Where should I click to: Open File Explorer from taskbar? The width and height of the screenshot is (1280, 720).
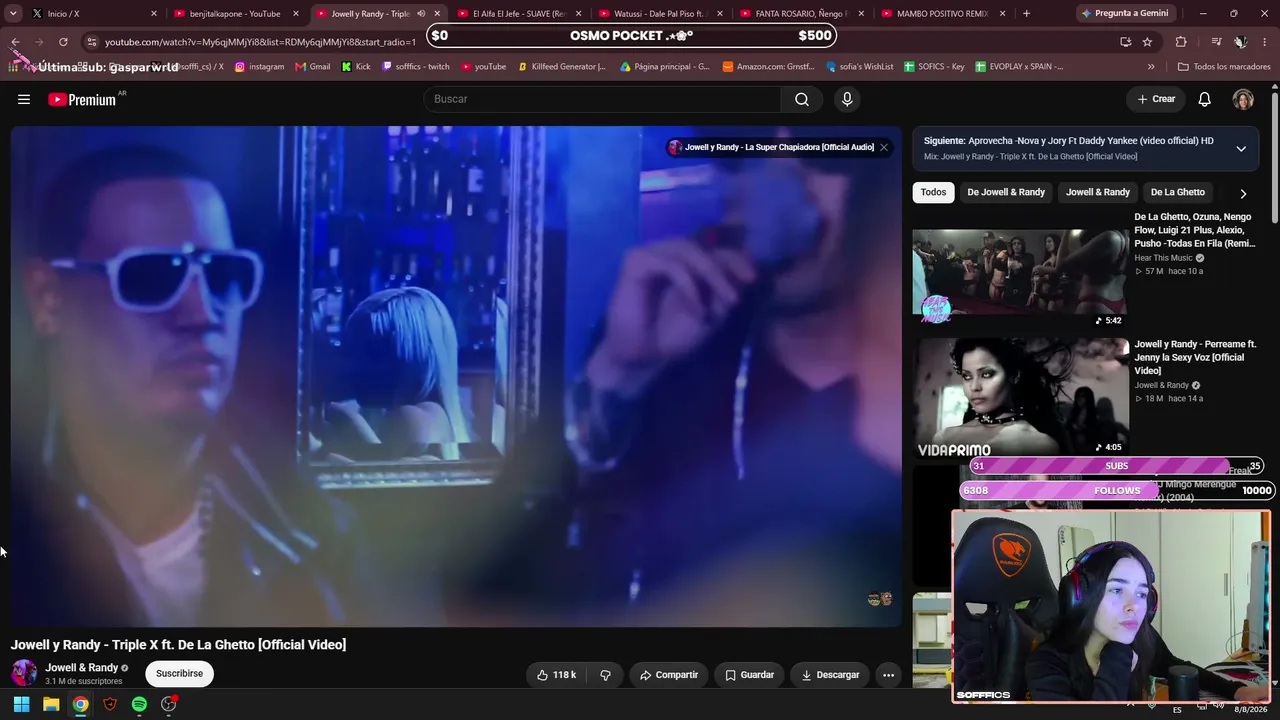[51, 704]
